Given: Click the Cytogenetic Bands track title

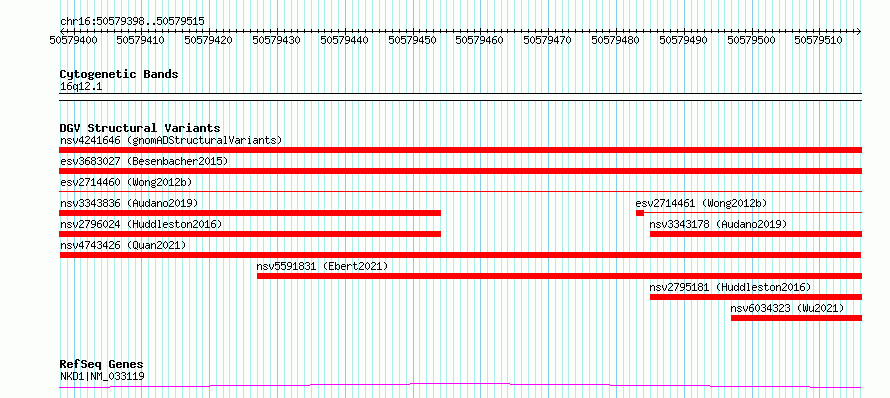Looking at the screenshot, I should (119, 74).
